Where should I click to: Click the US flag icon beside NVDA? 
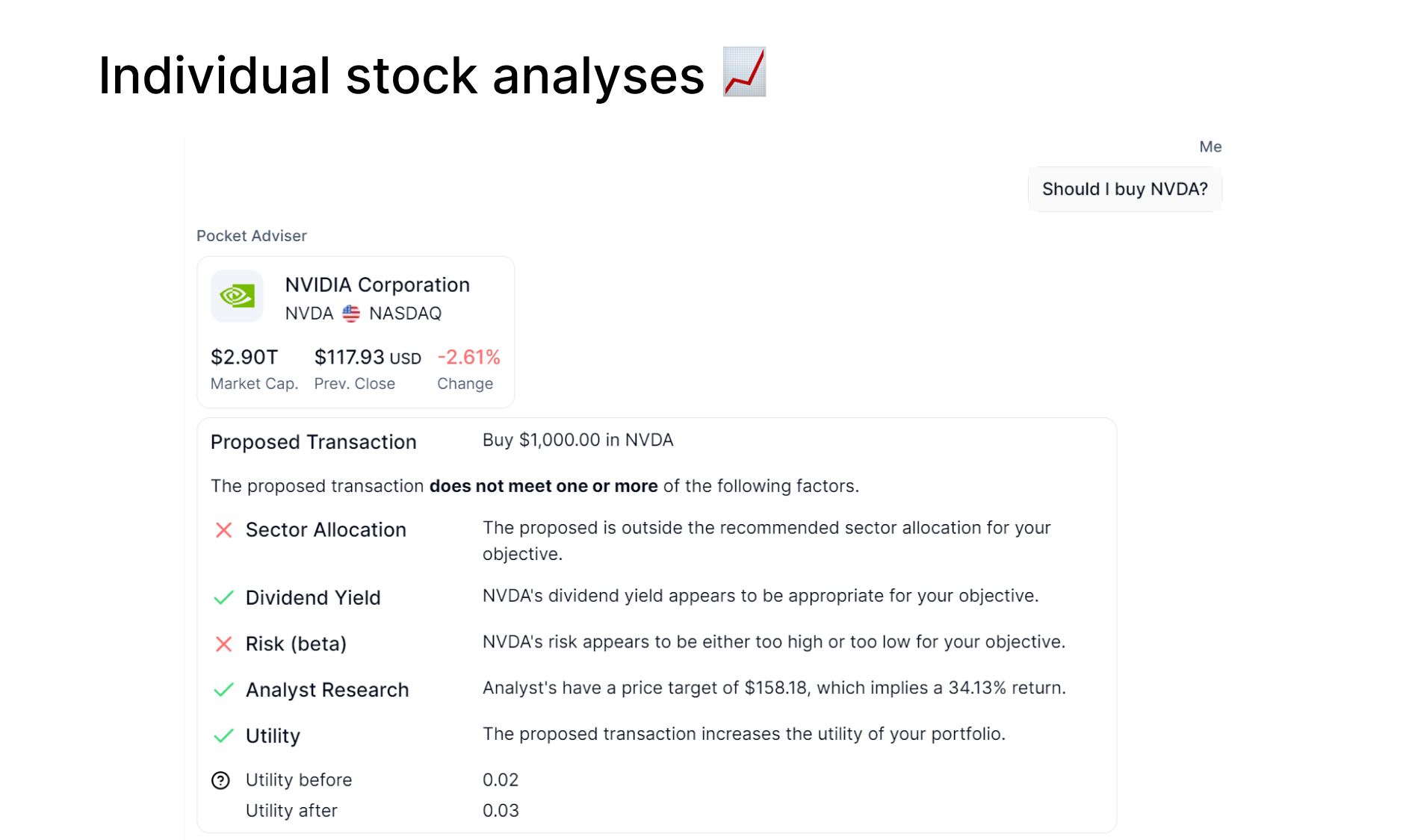pyautogui.click(x=351, y=314)
